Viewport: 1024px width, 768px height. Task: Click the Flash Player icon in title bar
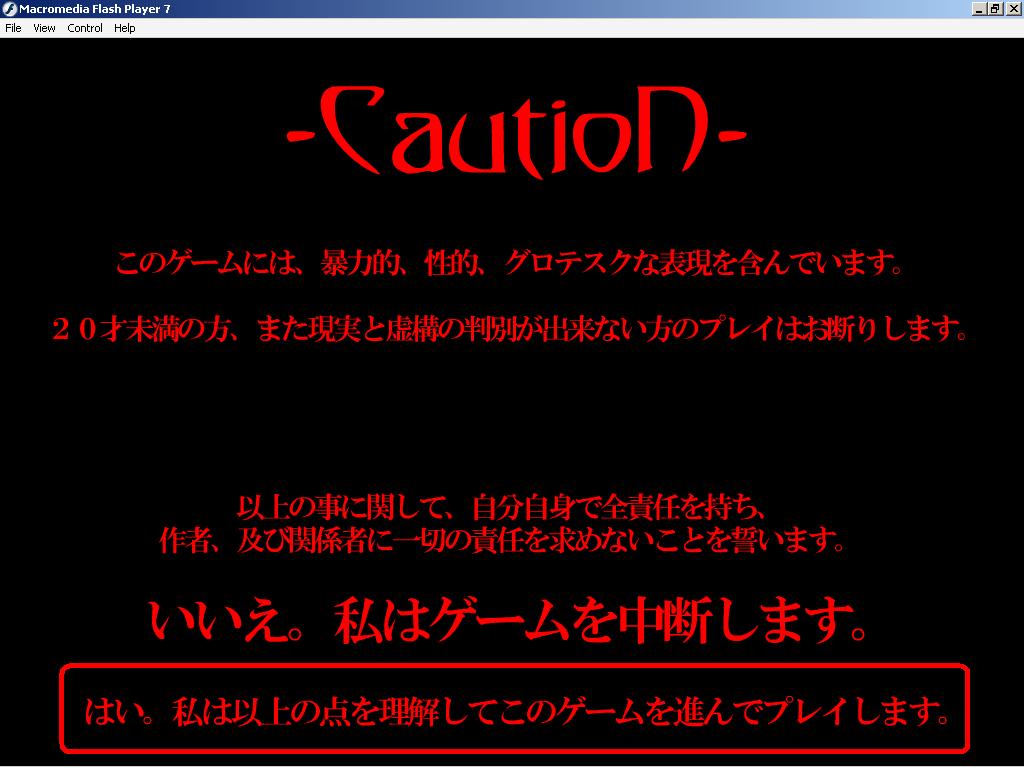coord(9,9)
